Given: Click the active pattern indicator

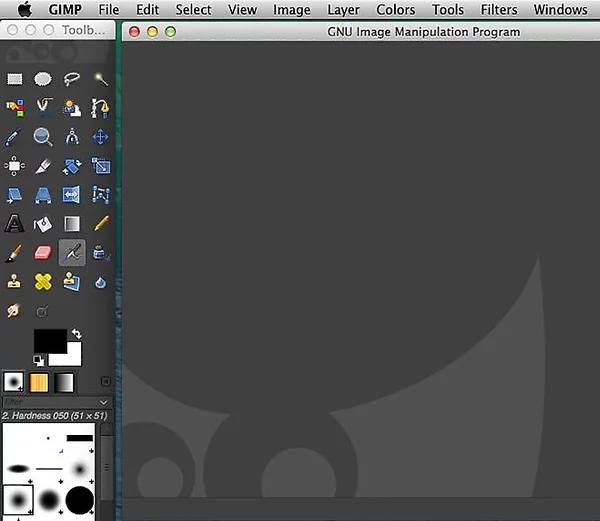Looking at the screenshot, I should [39, 382].
